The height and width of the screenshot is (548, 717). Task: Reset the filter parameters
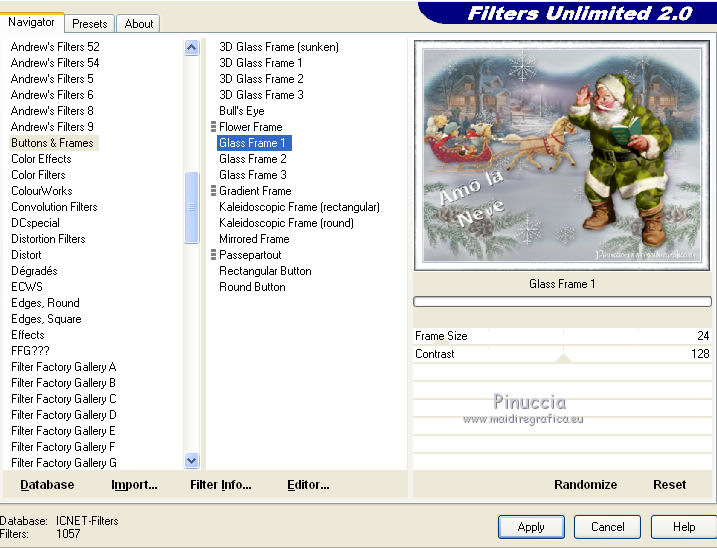(669, 484)
